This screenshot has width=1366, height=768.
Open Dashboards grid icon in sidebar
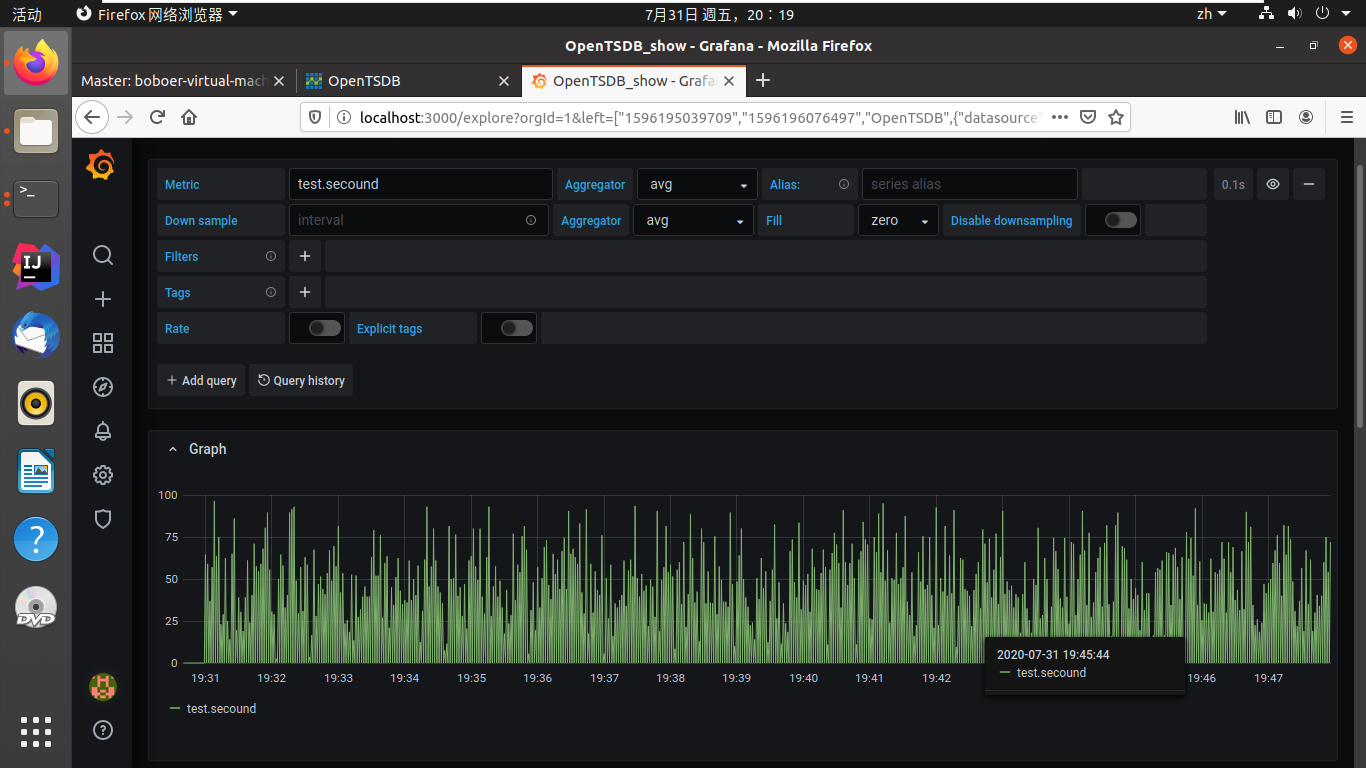pyautogui.click(x=102, y=343)
